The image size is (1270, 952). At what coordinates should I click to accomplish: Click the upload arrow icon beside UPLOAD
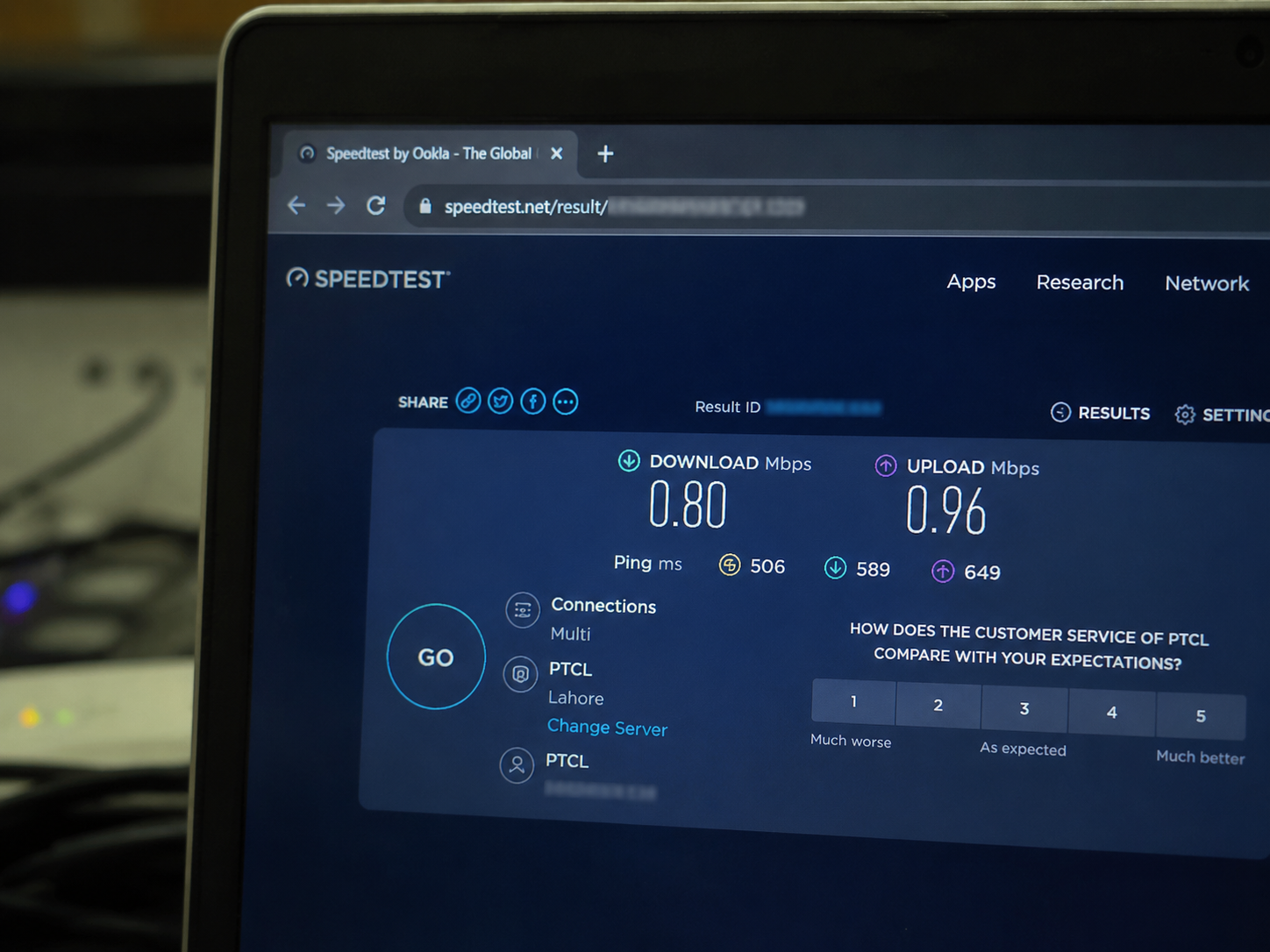(x=886, y=465)
